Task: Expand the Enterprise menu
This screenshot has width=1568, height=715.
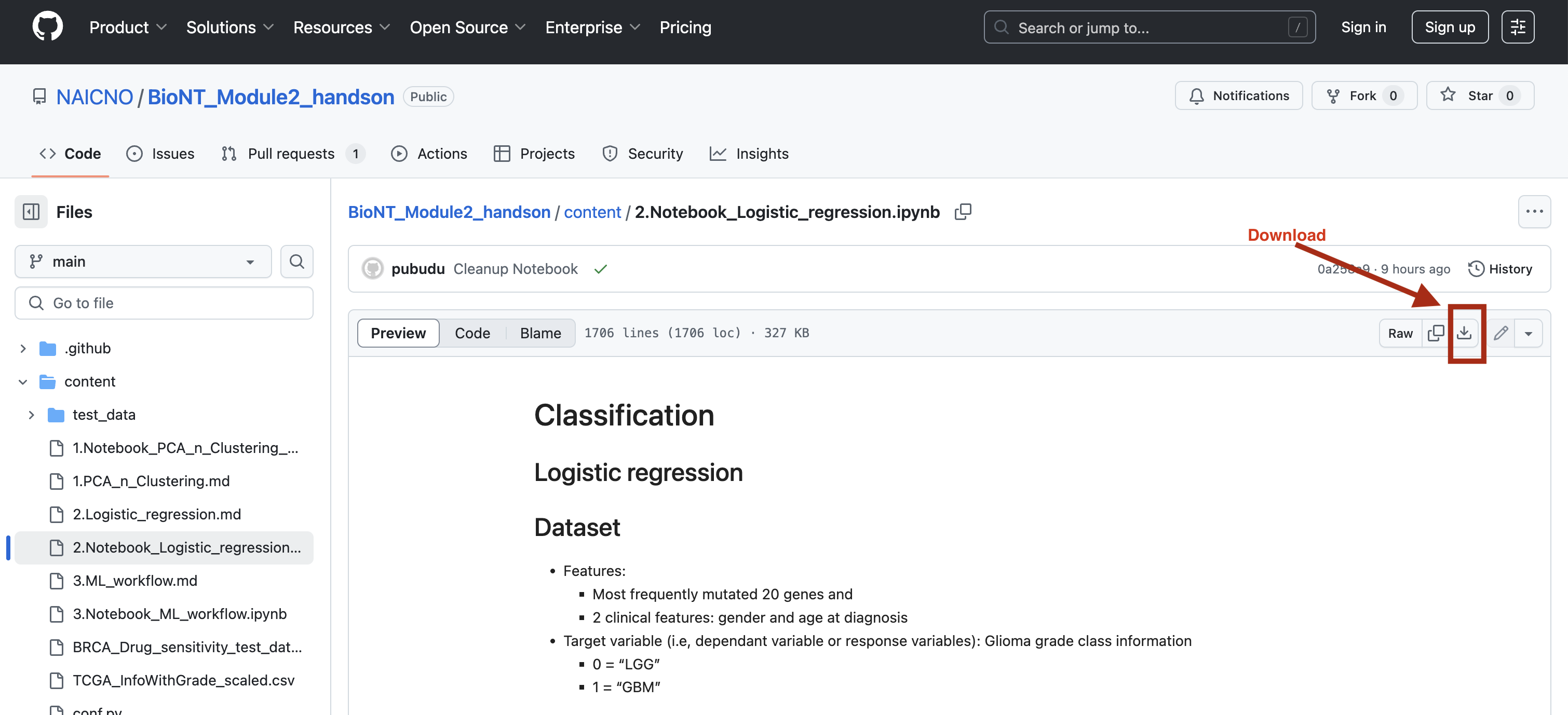Action: coord(593,27)
